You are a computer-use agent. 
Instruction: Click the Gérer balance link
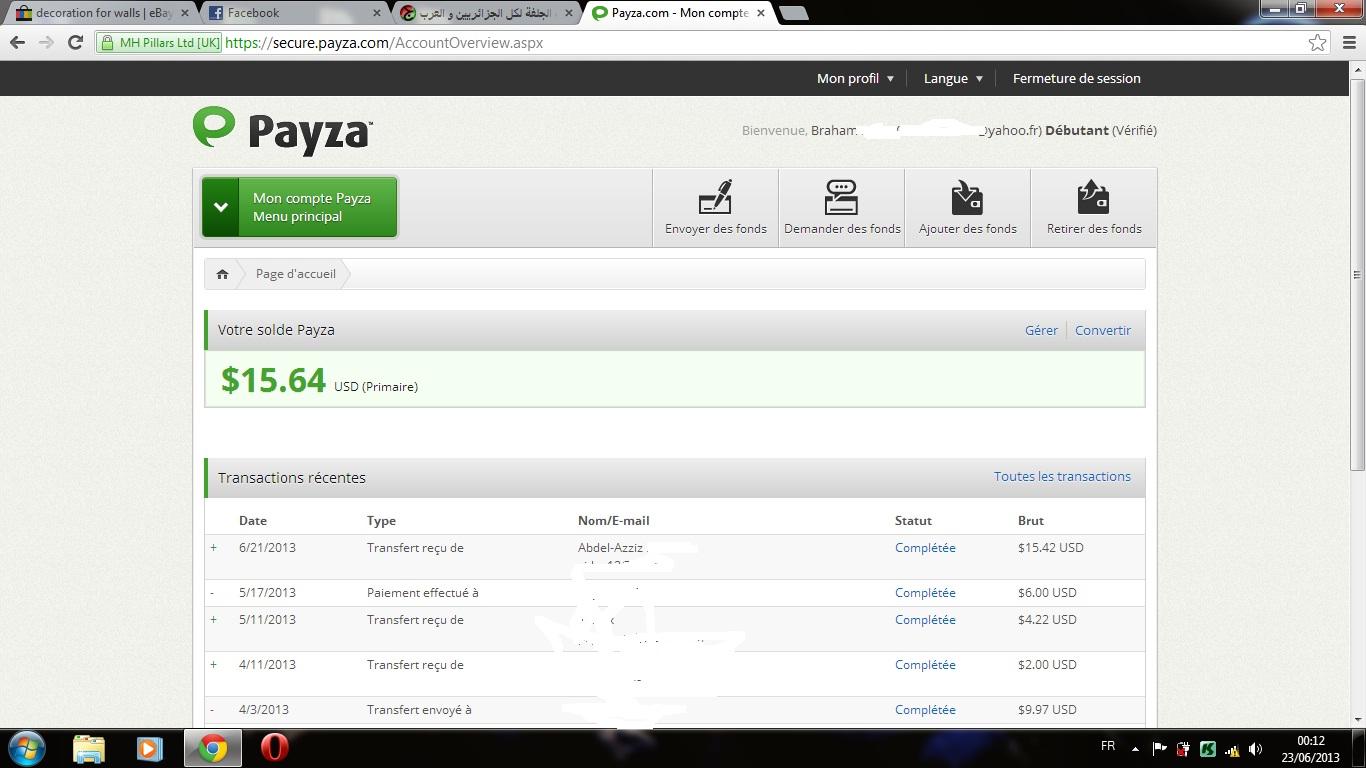(x=1041, y=330)
